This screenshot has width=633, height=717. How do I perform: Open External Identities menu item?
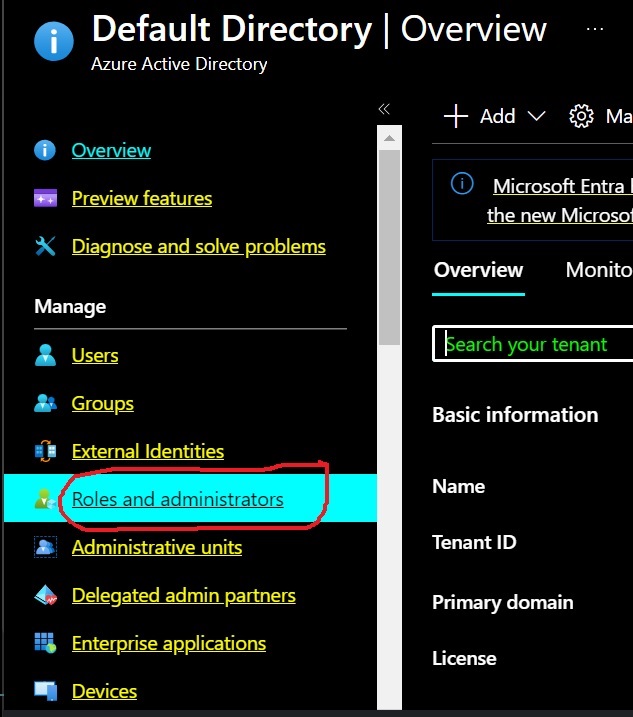coord(148,451)
